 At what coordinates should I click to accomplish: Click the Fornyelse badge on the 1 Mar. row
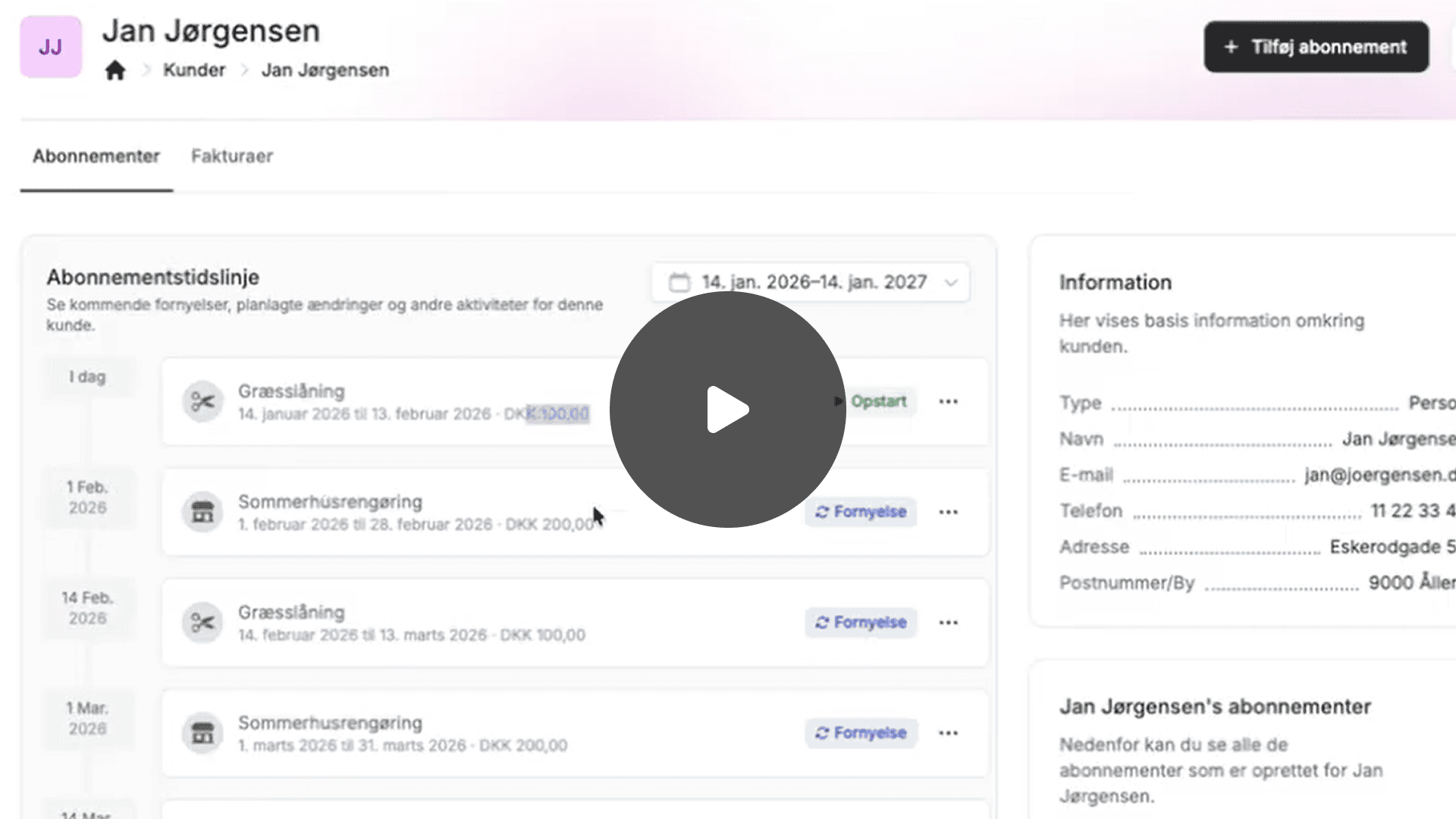click(861, 733)
